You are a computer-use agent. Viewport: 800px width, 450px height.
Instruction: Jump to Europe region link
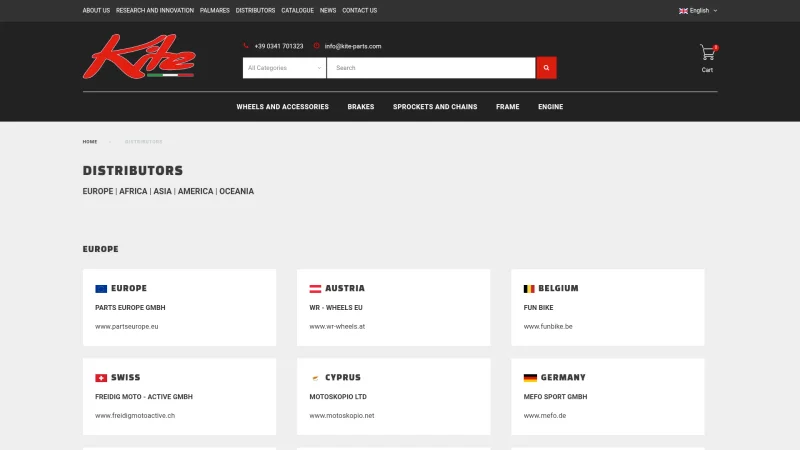pos(98,191)
